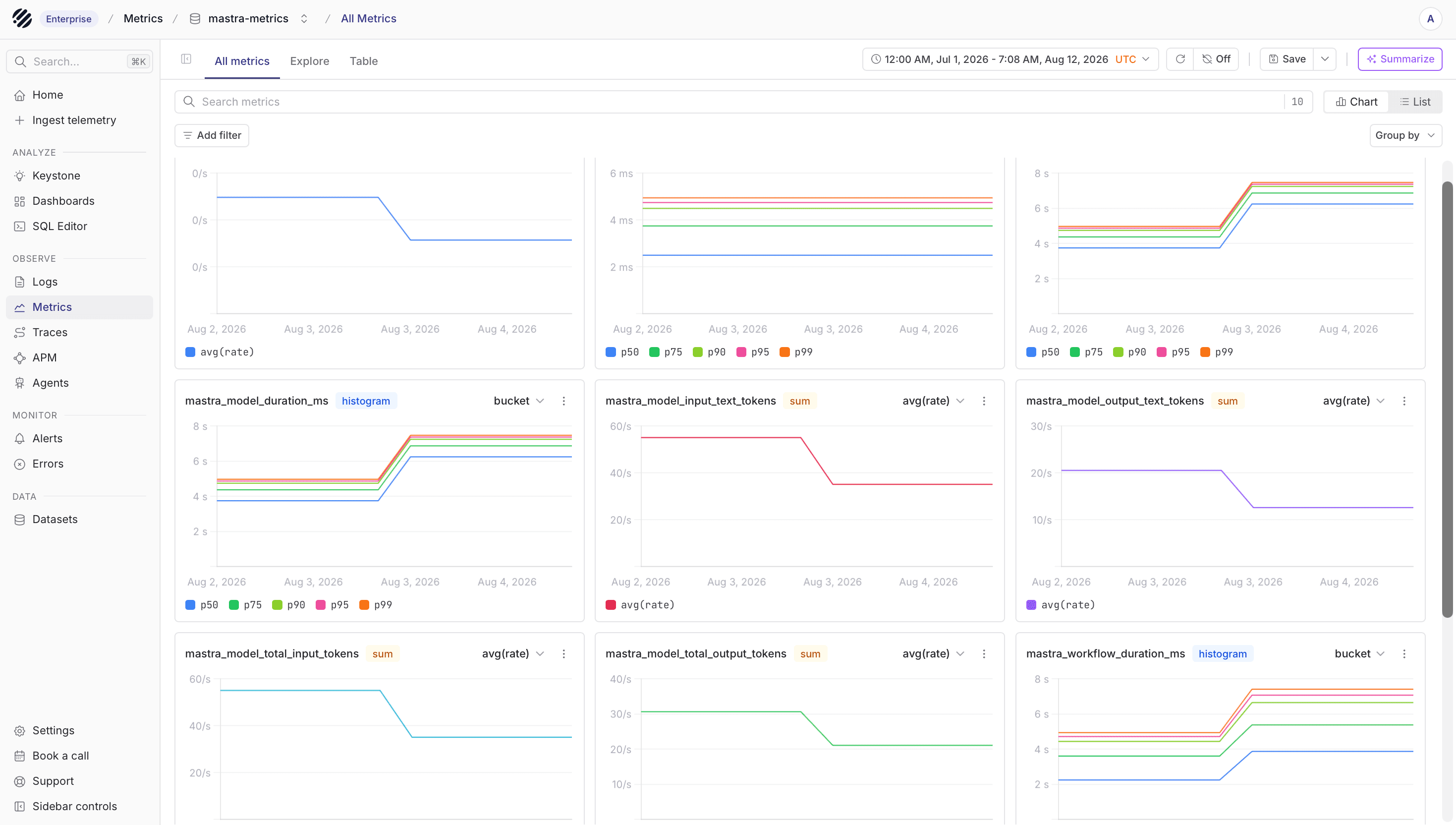Open Group by dropdown

tap(1405, 135)
